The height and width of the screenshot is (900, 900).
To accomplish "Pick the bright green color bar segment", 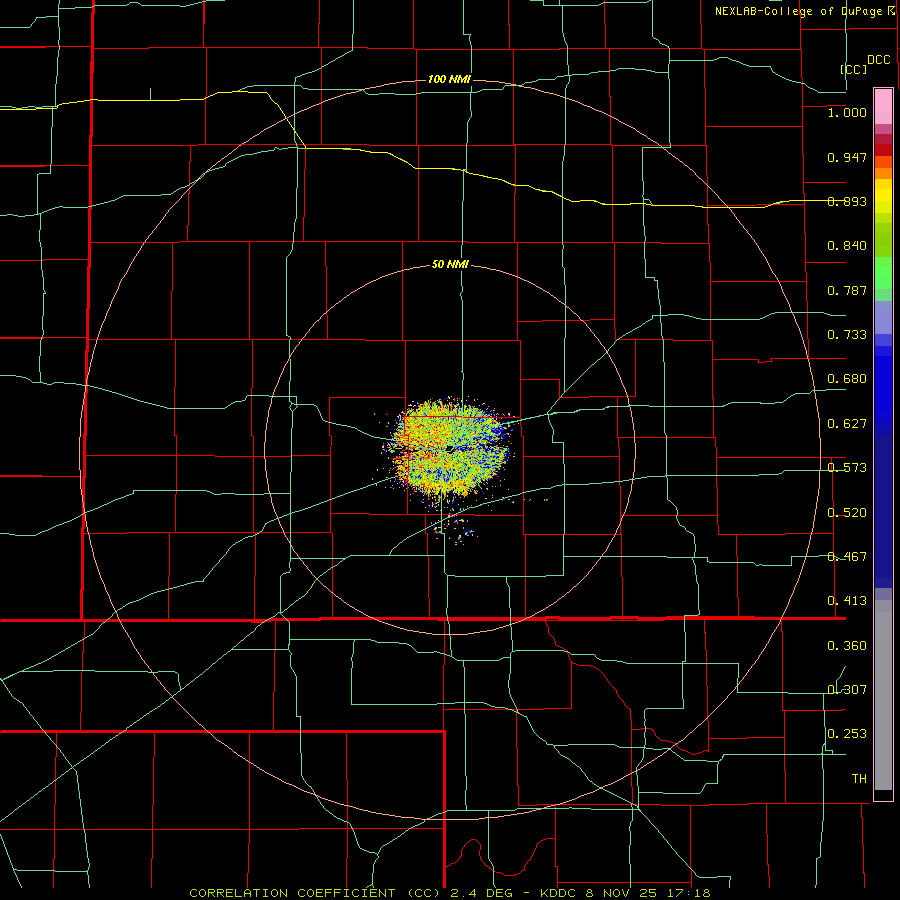I will (883, 273).
